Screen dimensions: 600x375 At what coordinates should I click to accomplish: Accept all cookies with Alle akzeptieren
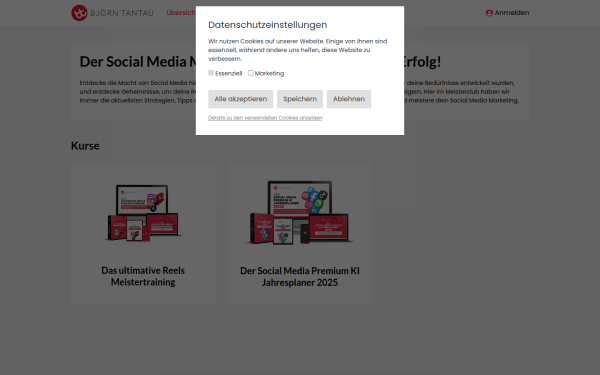241,99
